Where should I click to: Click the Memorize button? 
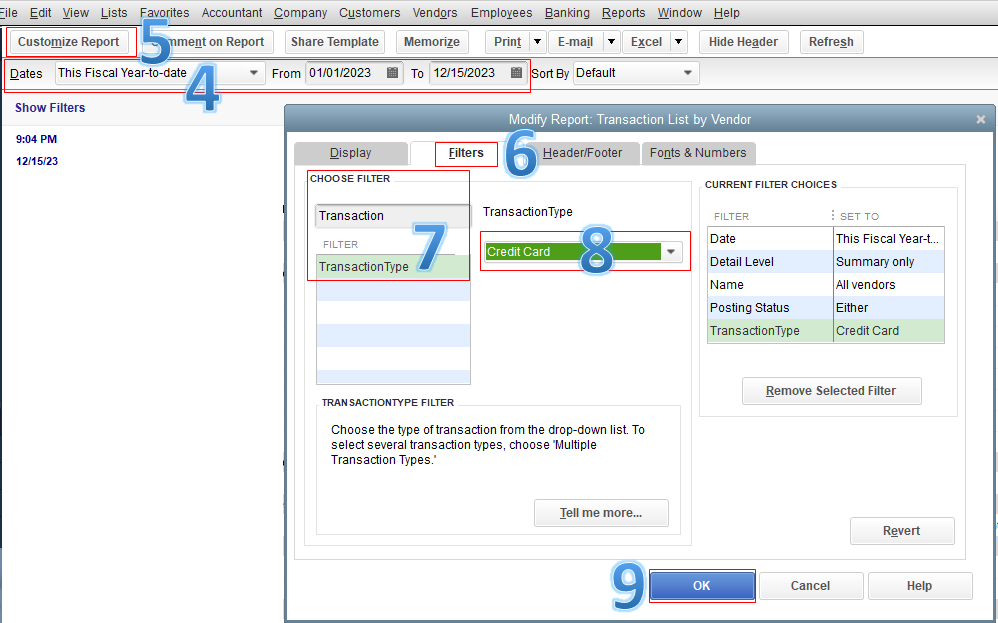click(432, 42)
